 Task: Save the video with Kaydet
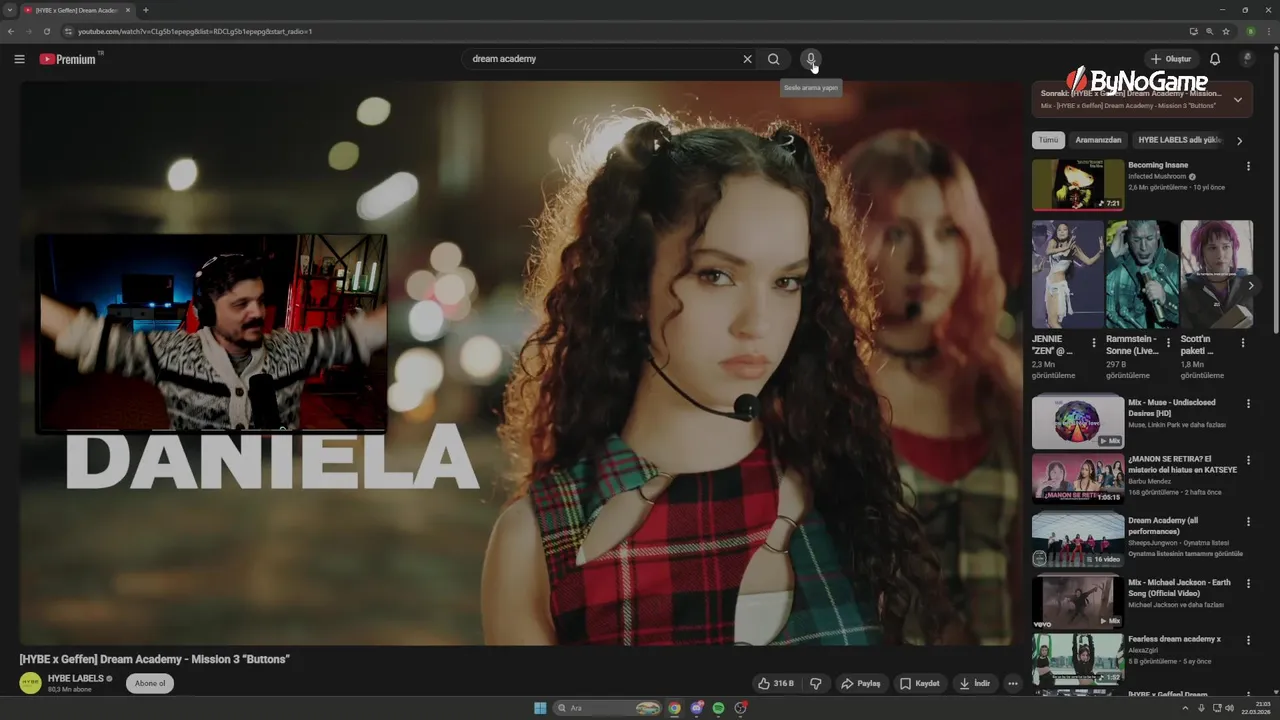[x=920, y=684]
